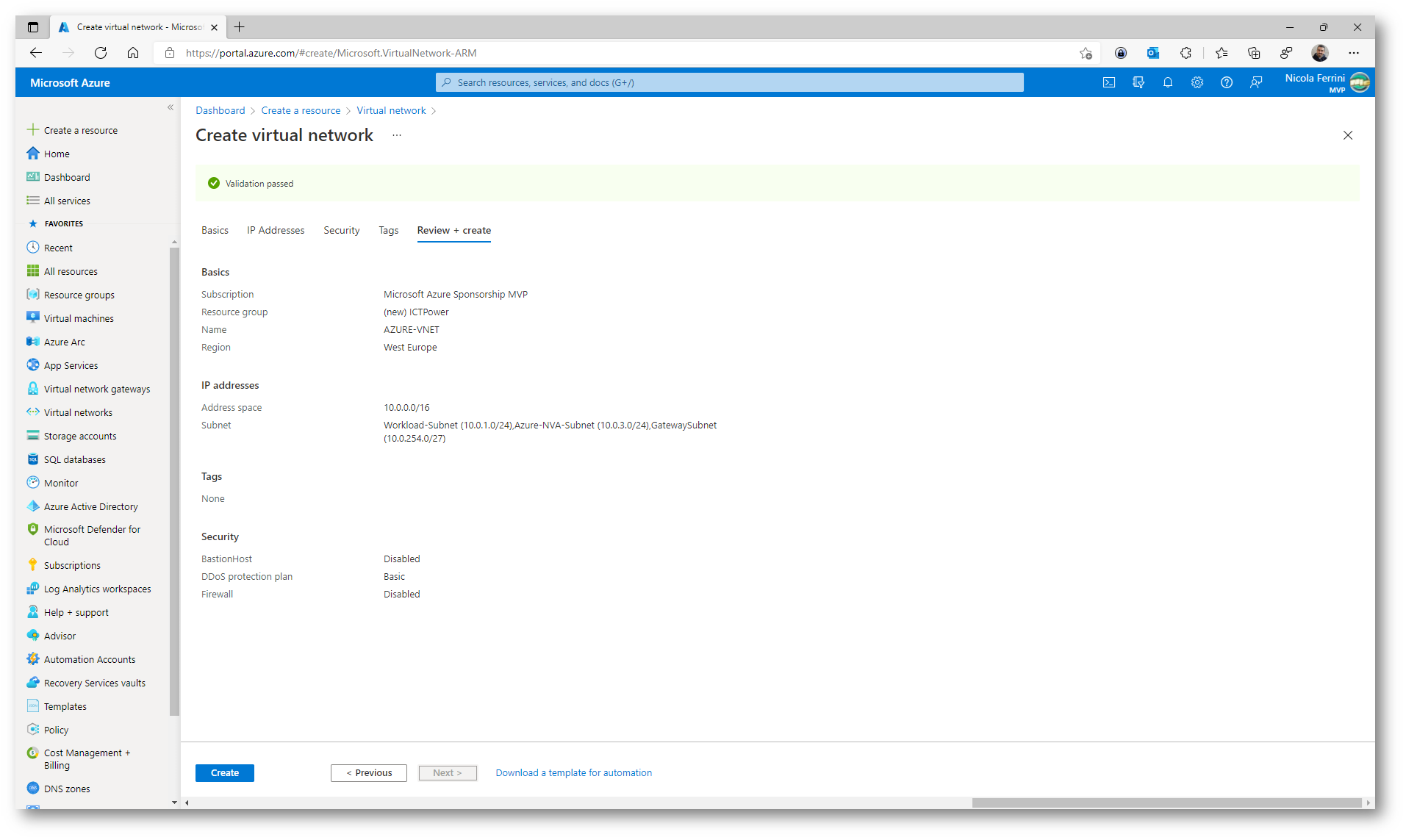
Task: Click the Recovery Services vaults icon
Action: (32, 683)
